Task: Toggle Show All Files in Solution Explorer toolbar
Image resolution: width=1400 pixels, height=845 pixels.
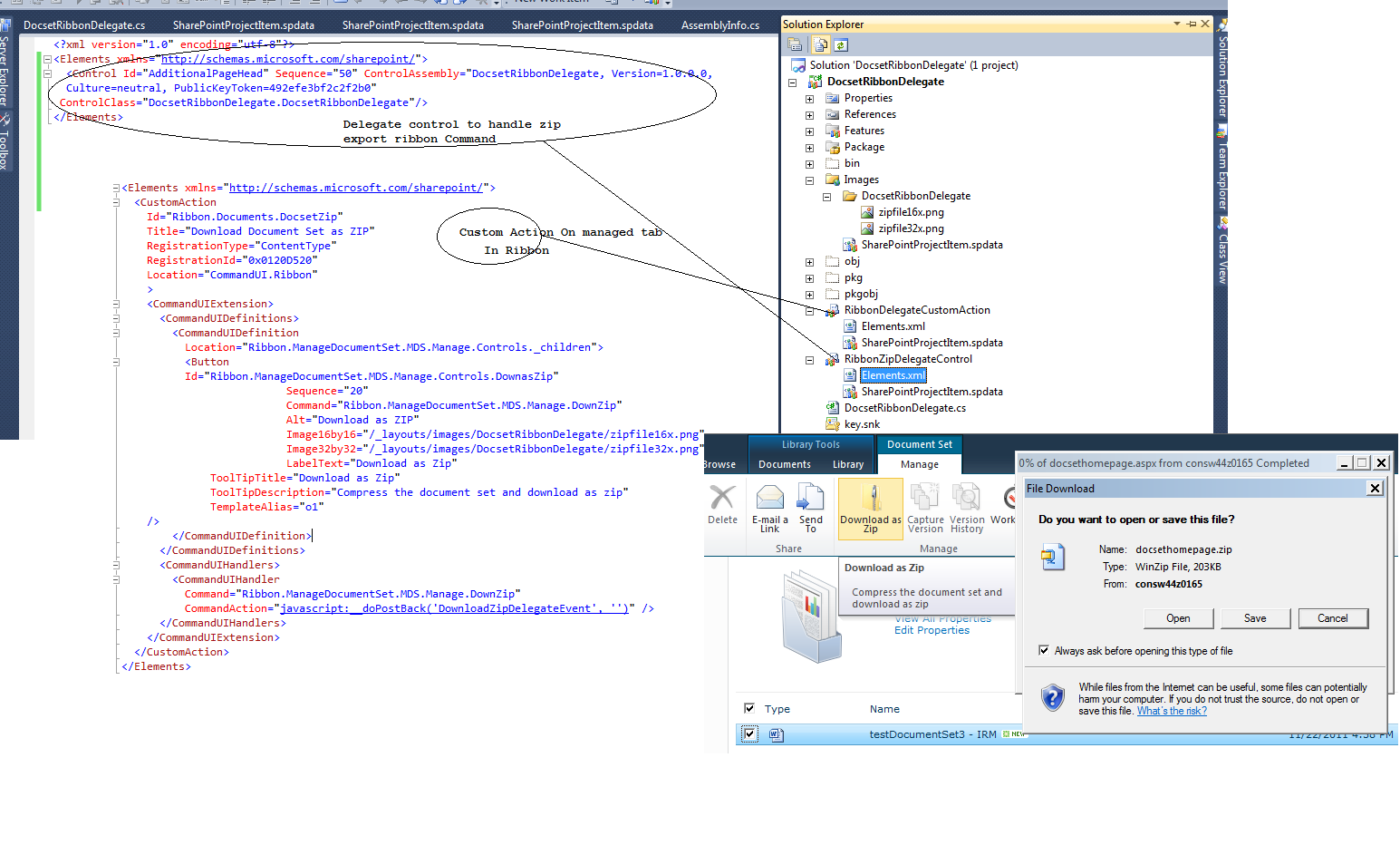Action: [x=821, y=44]
